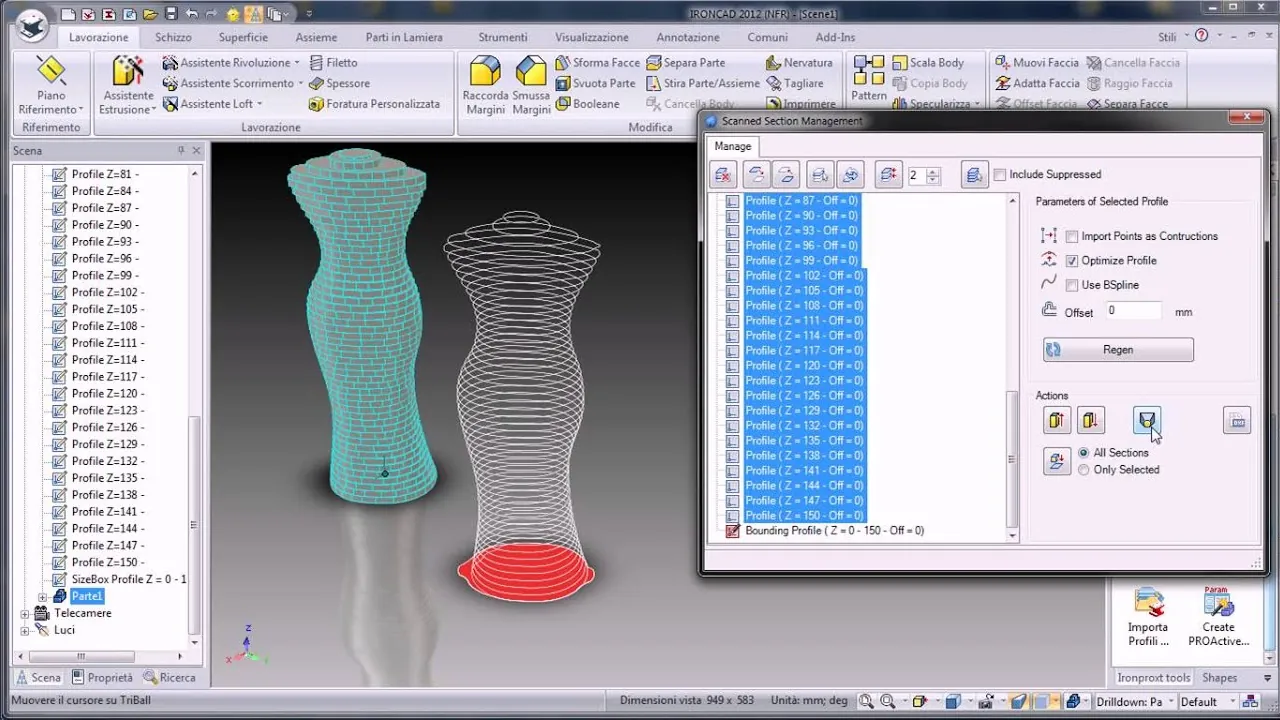Enable the Use BSpline checkbox
Screen dimensions: 1280x720
point(1072,285)
